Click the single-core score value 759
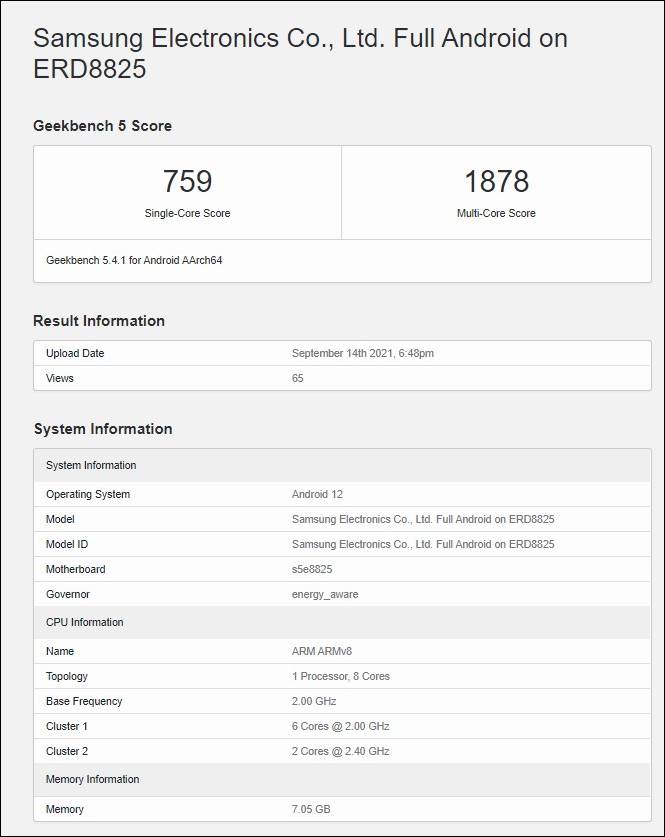 coord(187,181)
